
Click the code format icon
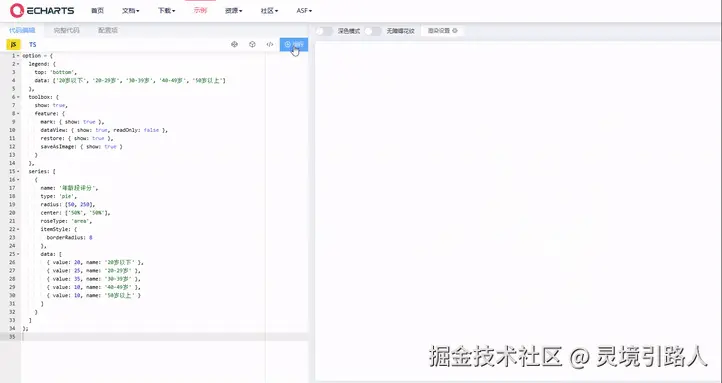[270, 44]
